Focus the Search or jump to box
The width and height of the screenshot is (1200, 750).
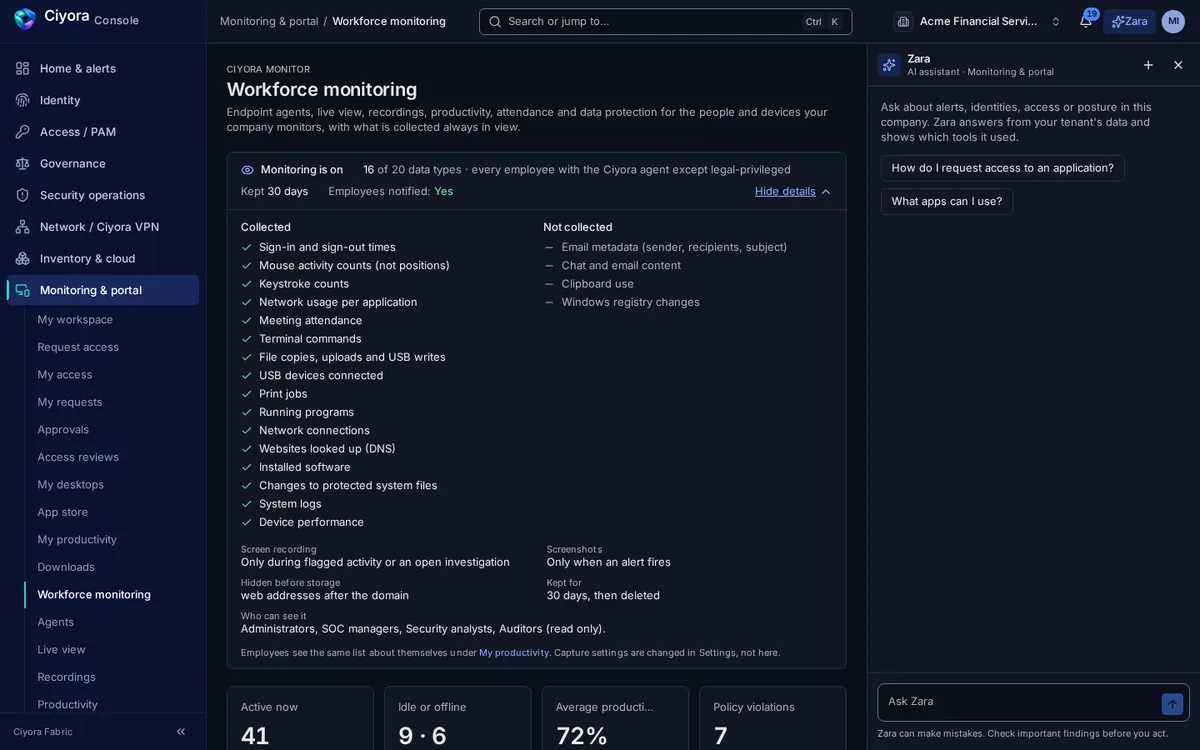coord(665,21)
